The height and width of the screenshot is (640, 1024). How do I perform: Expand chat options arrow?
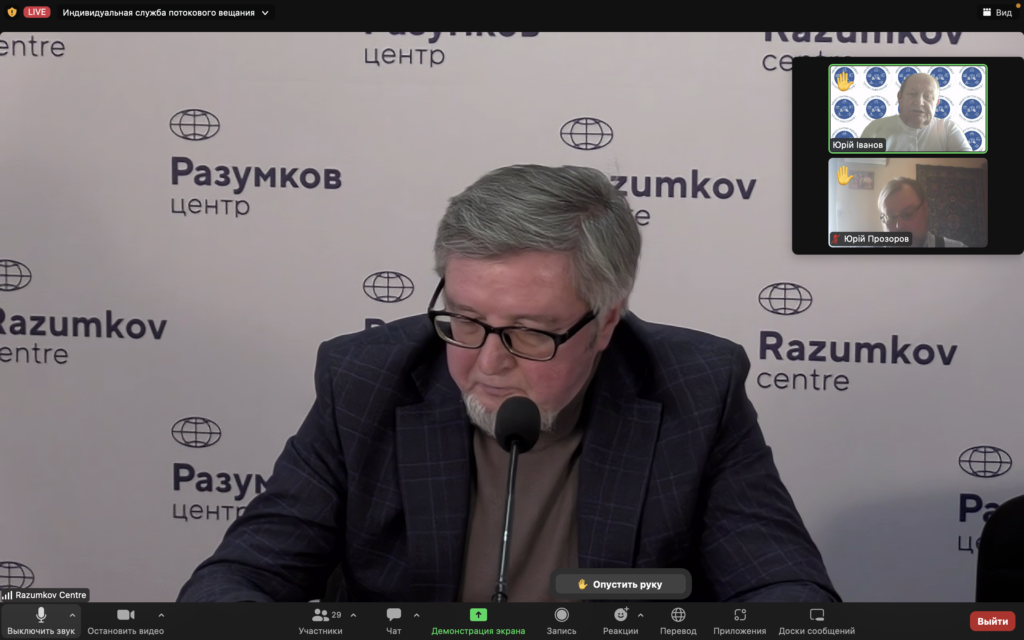(x=417, y=615)
